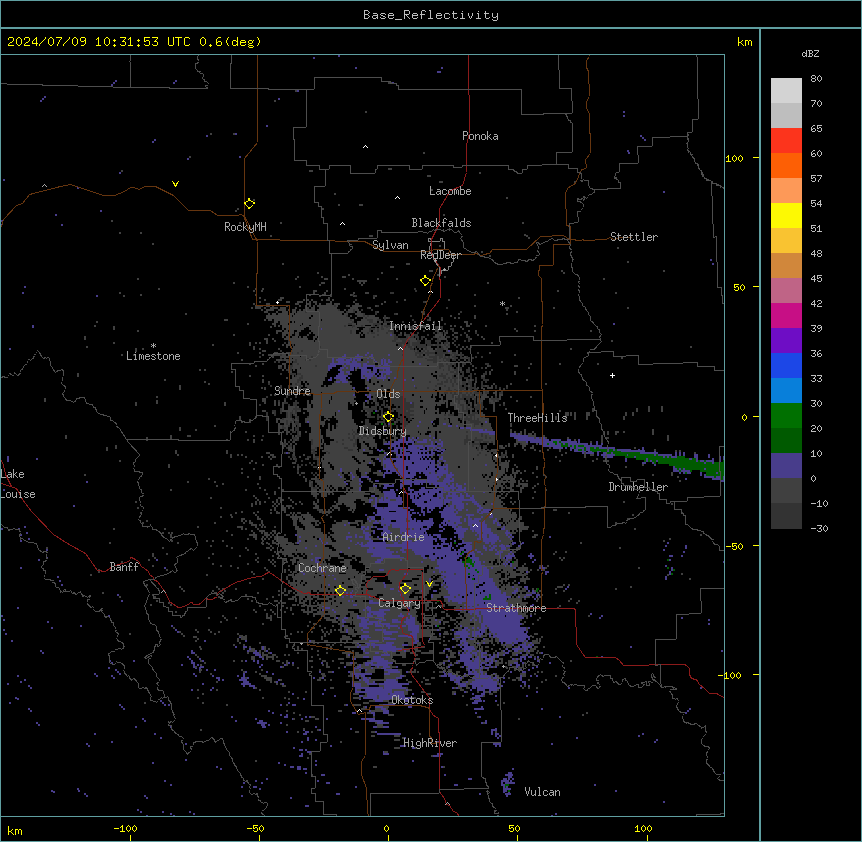Click the yellow station marker below Cochrane
Screen dimensions: 862x842
[340, 590]
